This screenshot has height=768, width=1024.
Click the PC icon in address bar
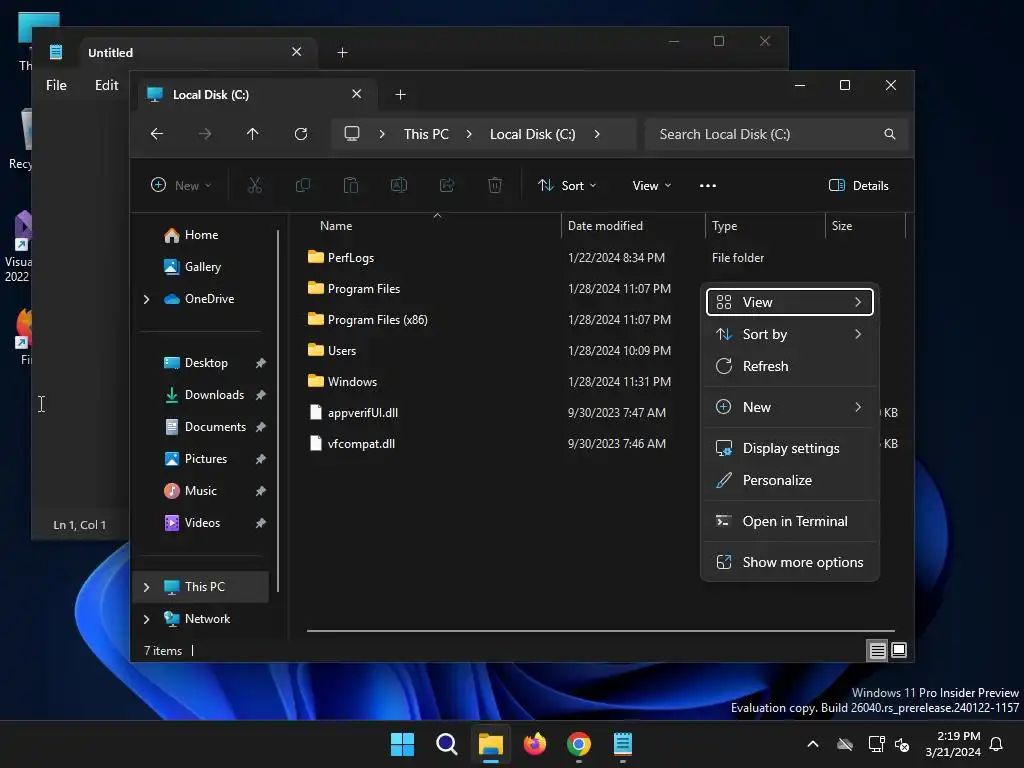[x=352, y=134]
